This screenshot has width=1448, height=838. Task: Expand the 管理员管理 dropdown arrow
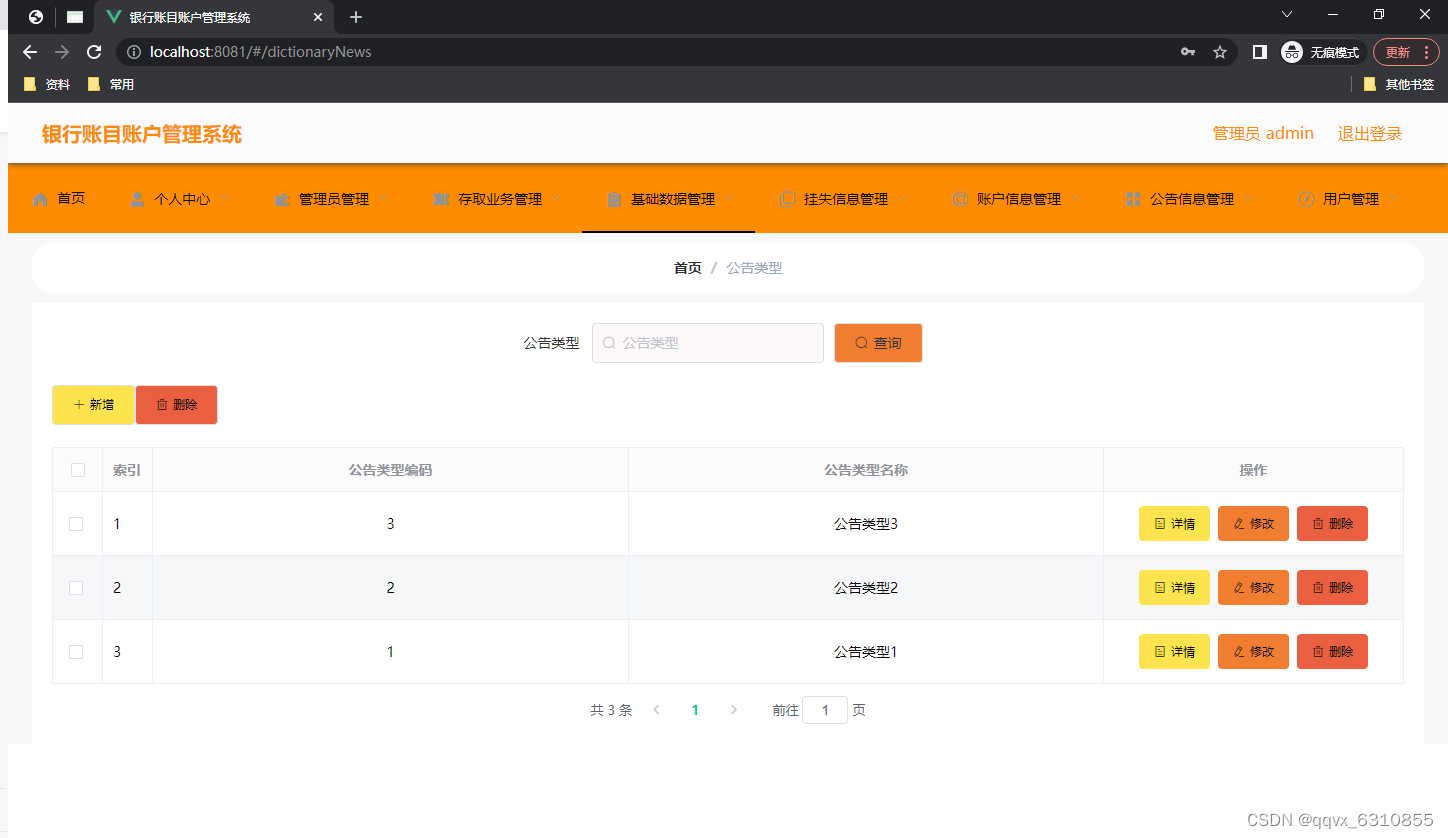point(383,198)
